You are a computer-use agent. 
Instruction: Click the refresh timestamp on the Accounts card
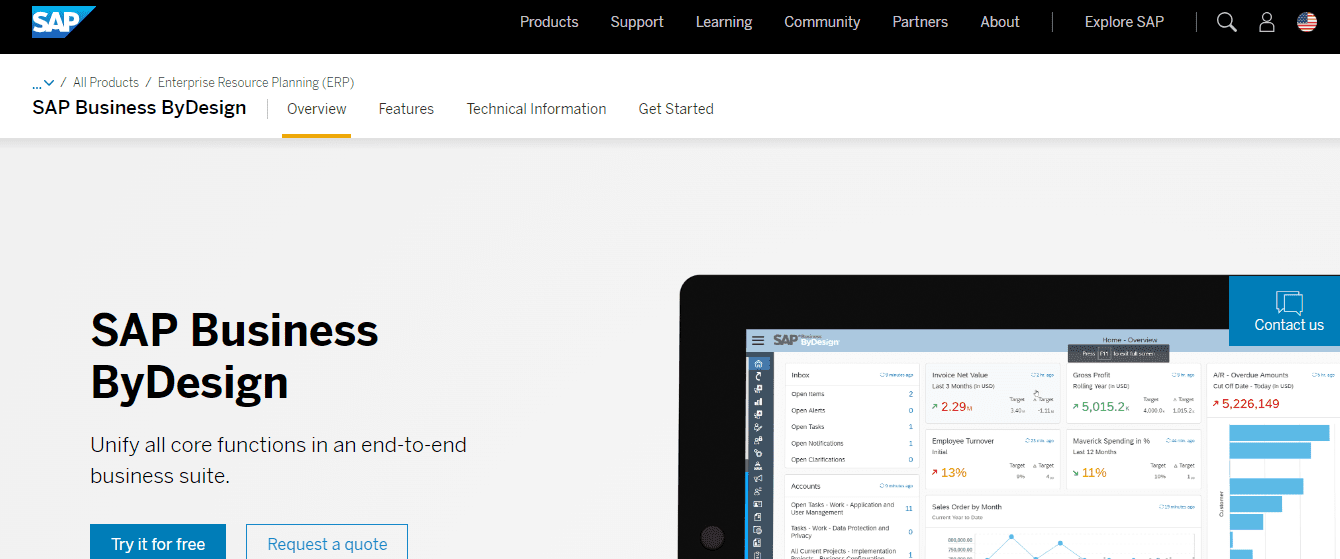point(896,486)
